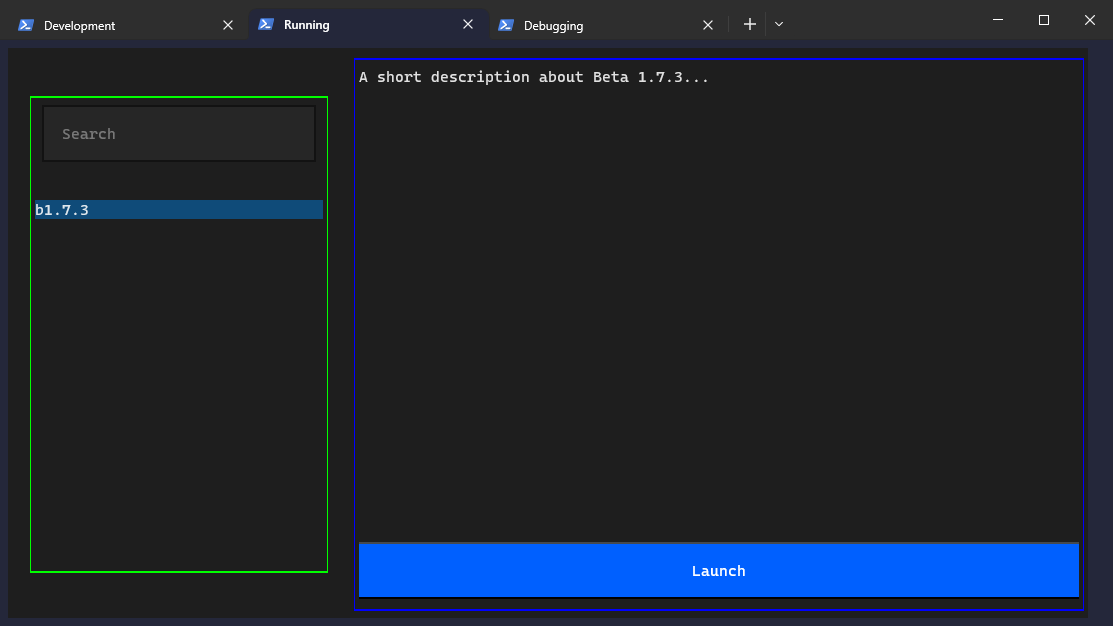Maximize the terminal window

click(1043, 20)
